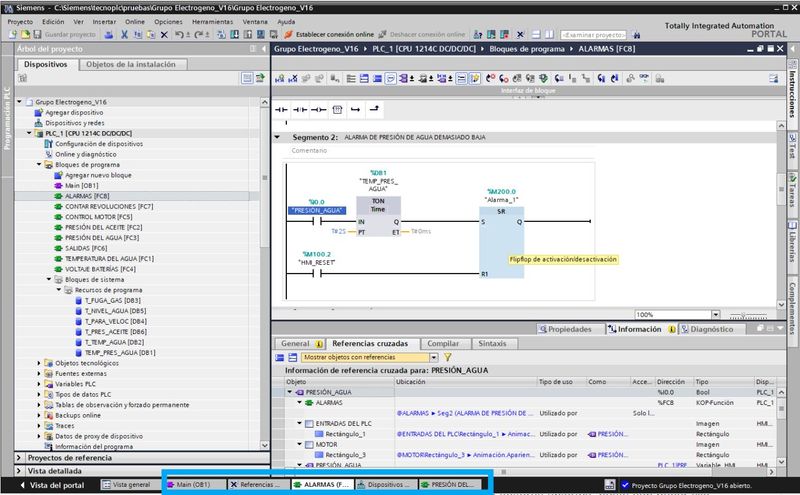This screenshot has width=800, height=495.
Task: Toggle the project tree header view button
Action: pos(247,78)
